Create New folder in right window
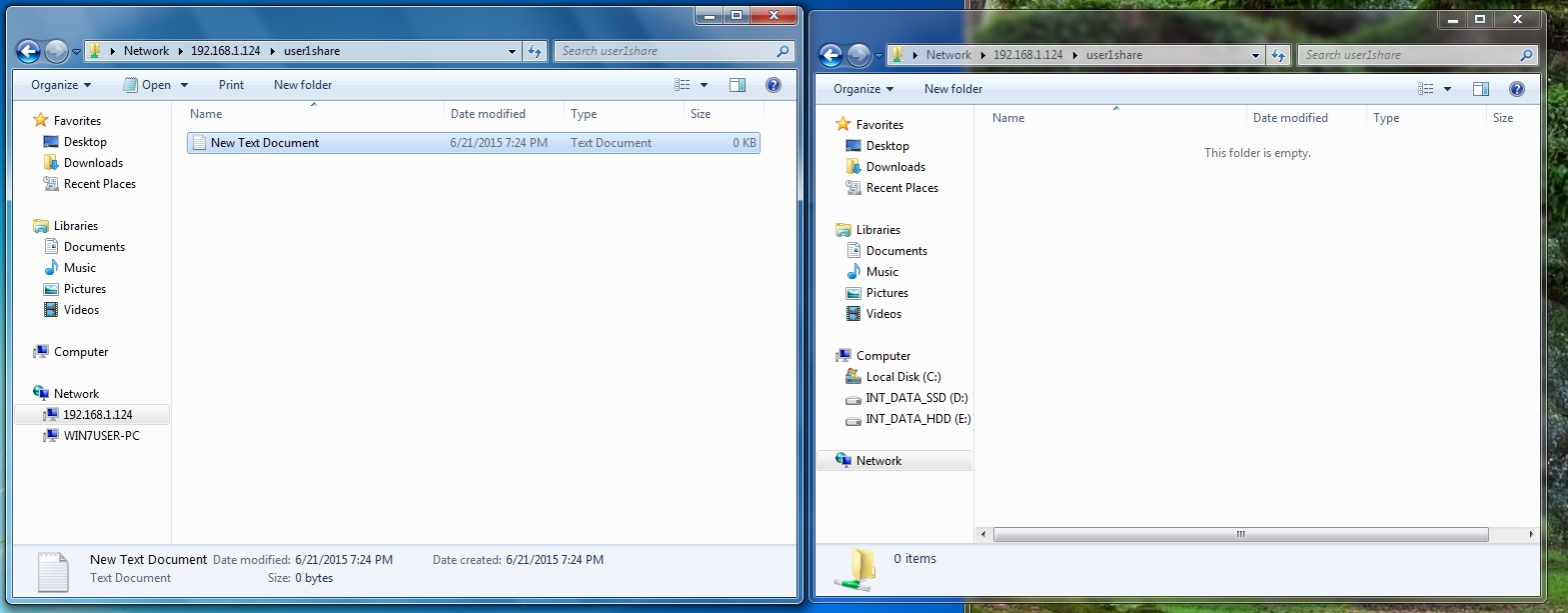This screenshot has height=613, width=1568. point(953,89)
